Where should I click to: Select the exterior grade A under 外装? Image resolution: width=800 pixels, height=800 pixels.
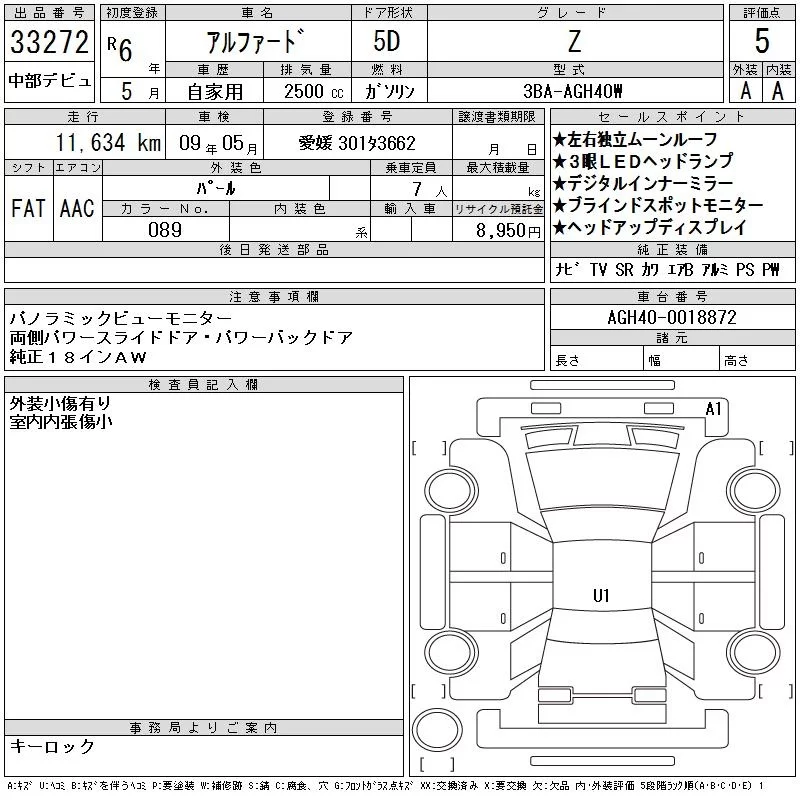(745, 91)
